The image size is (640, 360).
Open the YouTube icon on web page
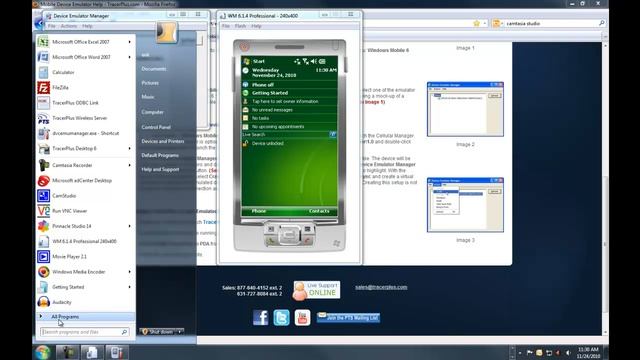(302, 317)
